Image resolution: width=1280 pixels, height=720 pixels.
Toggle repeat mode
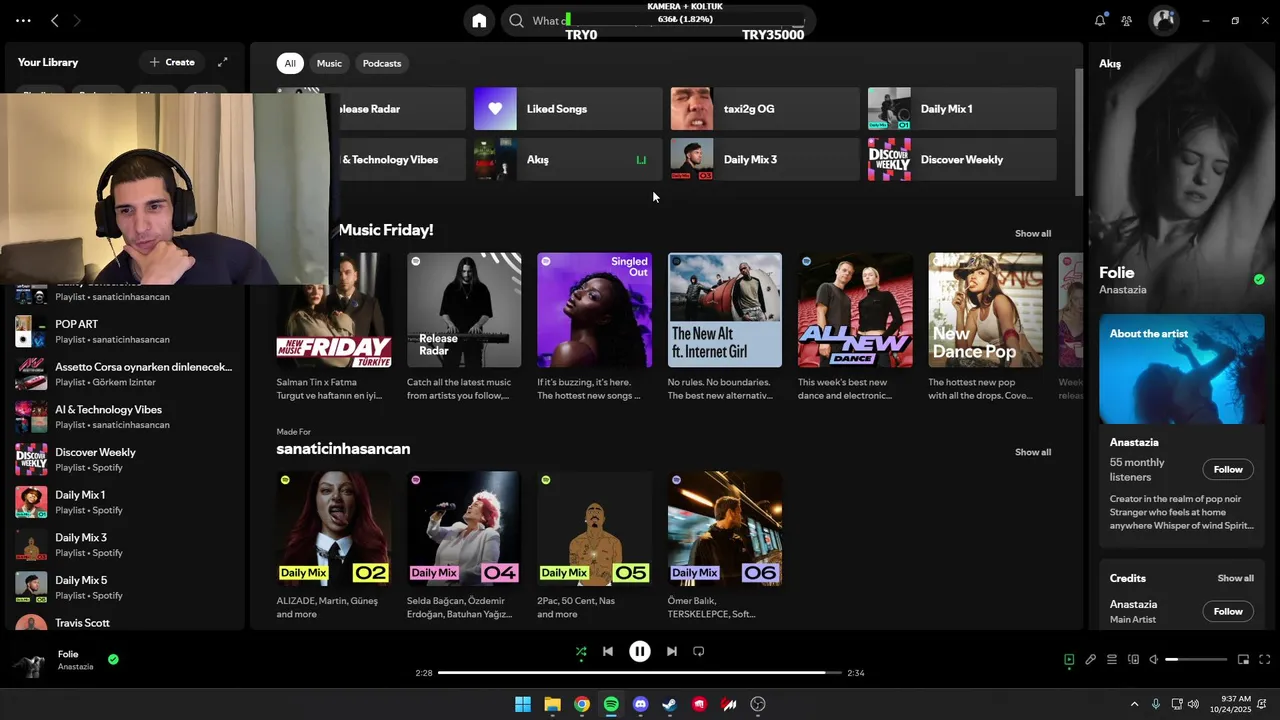(x=699, y=651)
